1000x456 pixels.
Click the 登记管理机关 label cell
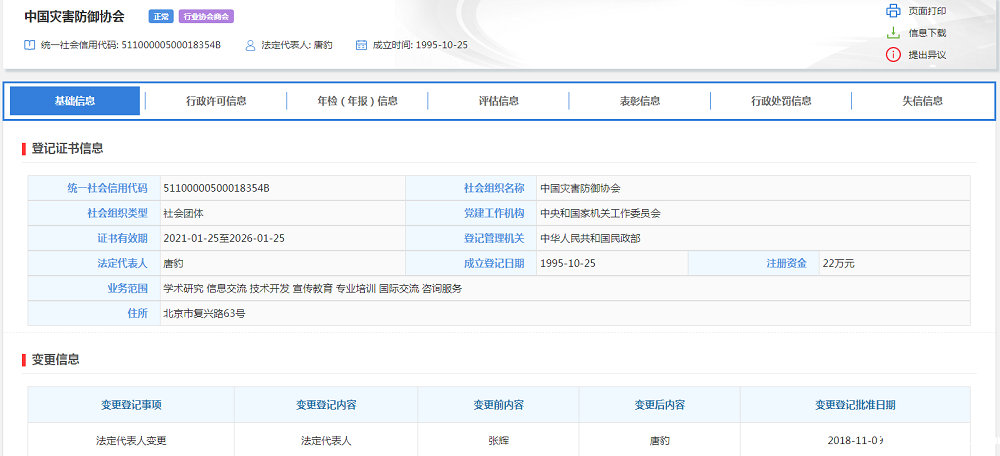click(471, 238)
